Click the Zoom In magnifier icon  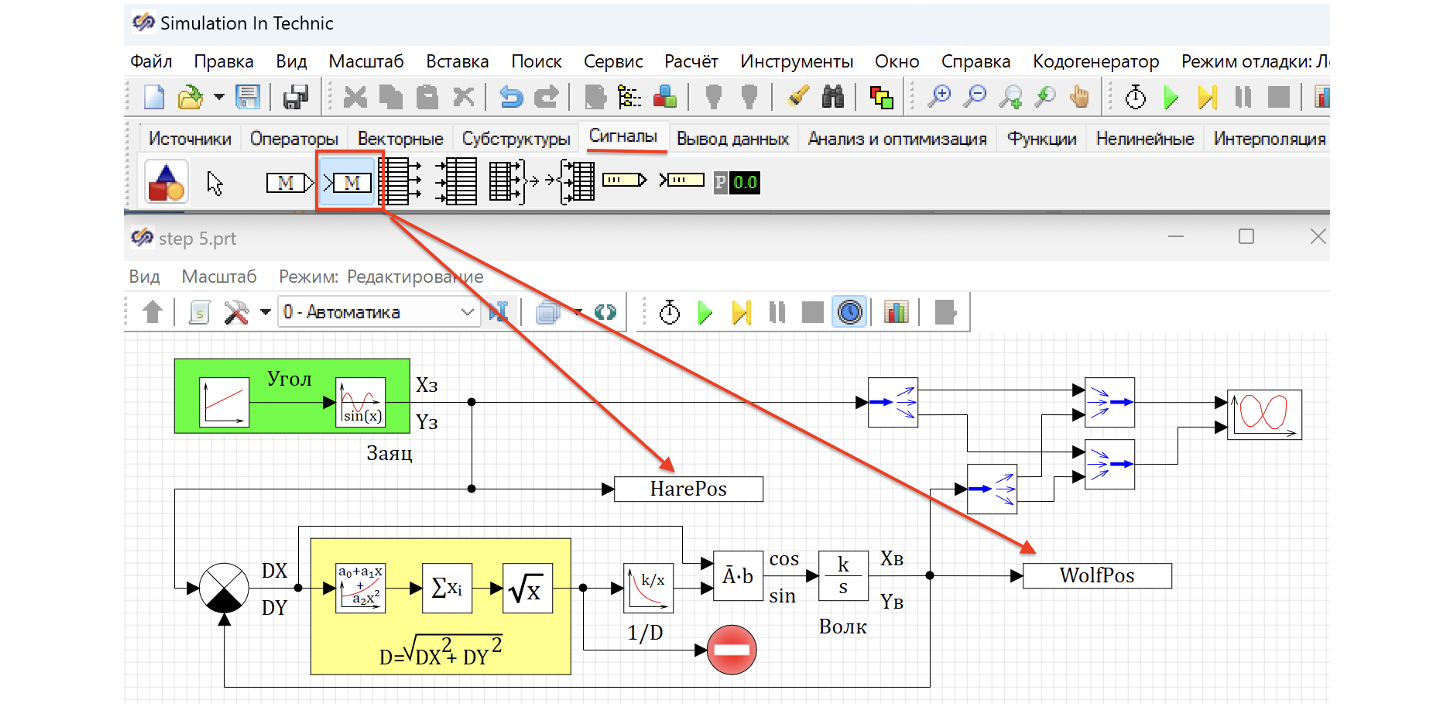click(939, 97)
